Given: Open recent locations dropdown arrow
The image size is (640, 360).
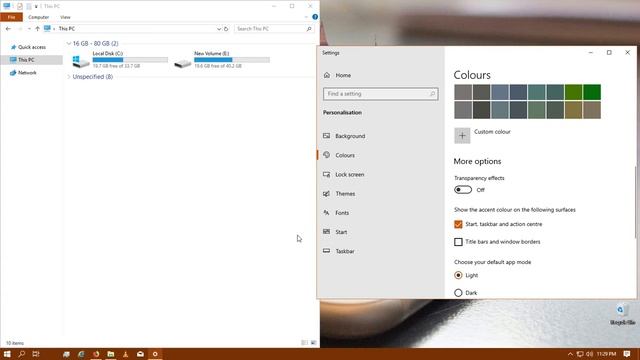Looking at the screenshot, I should [29, 29].
